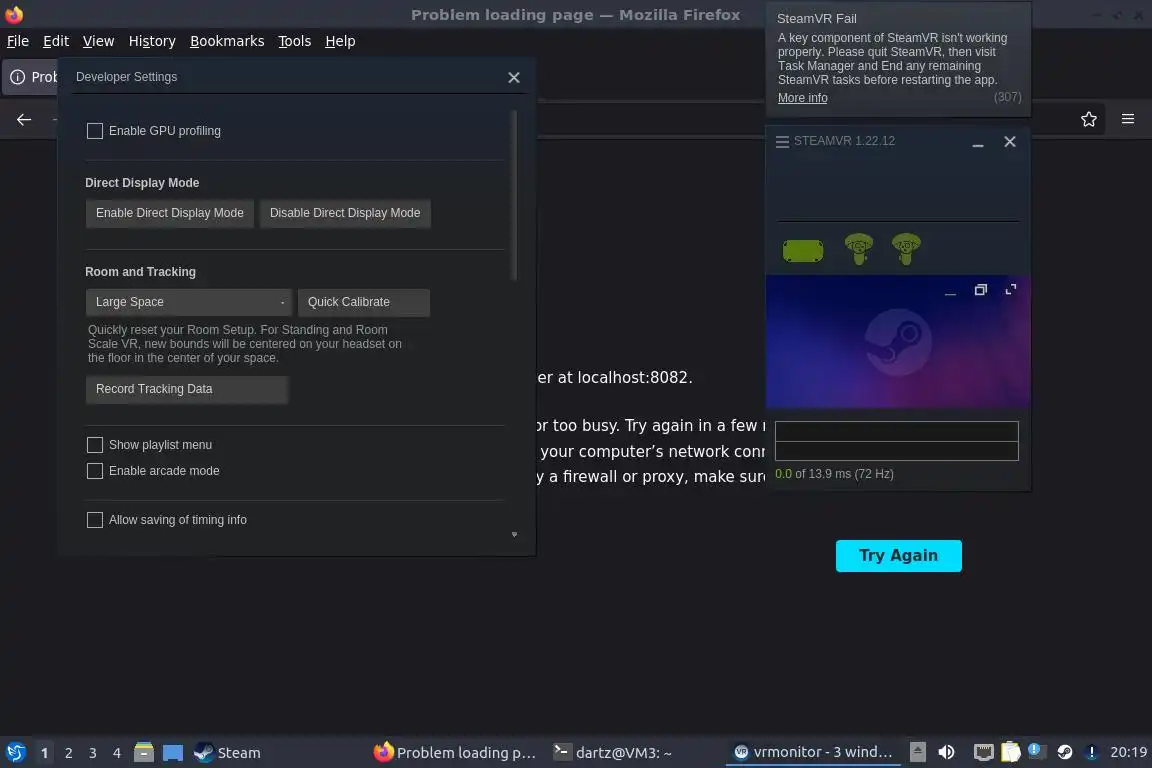Close the SteamVR status window
The width and height of the screenshot is (1152, 768).
[1010, 142]
